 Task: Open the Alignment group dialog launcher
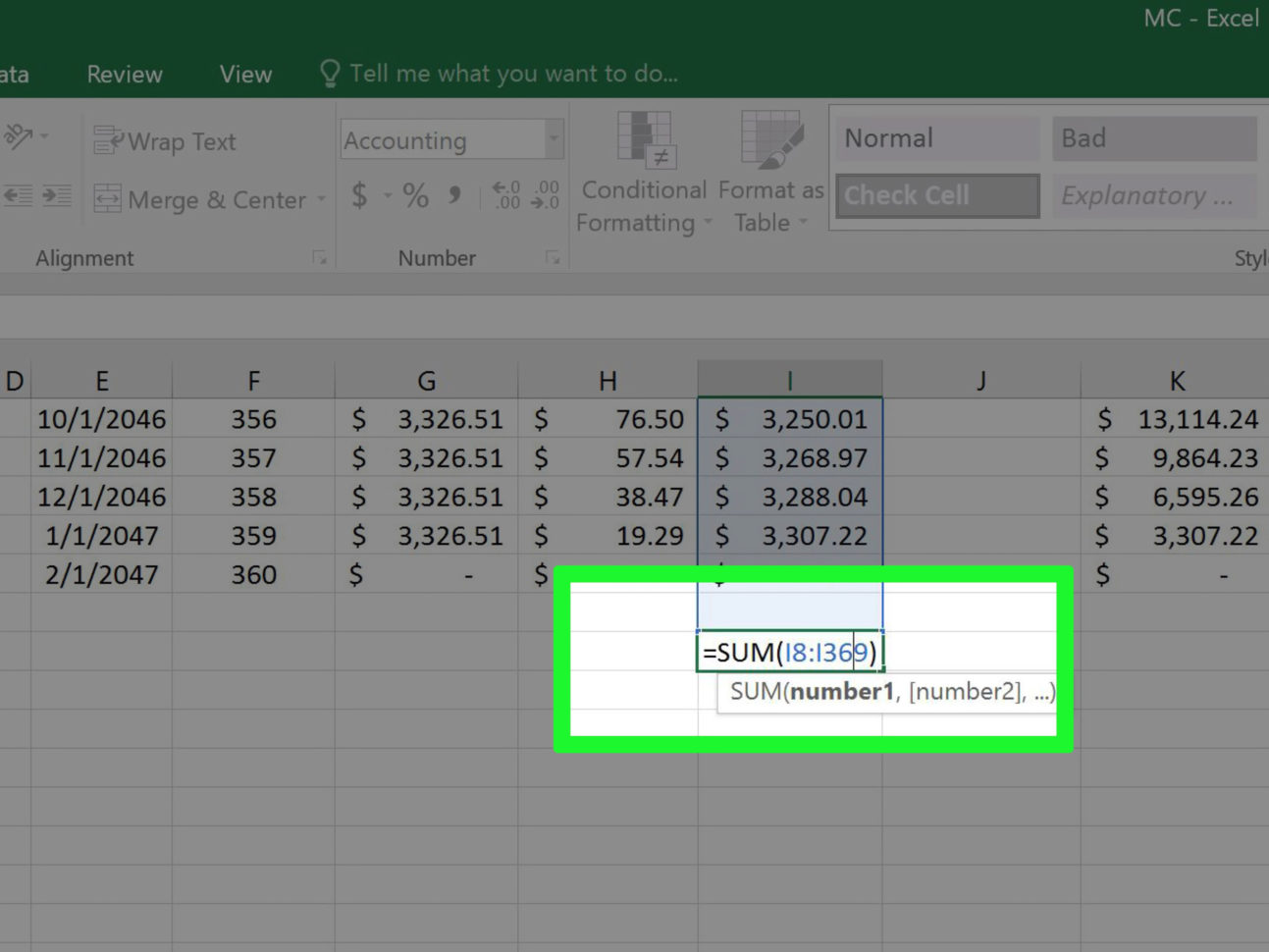[319, 257]
